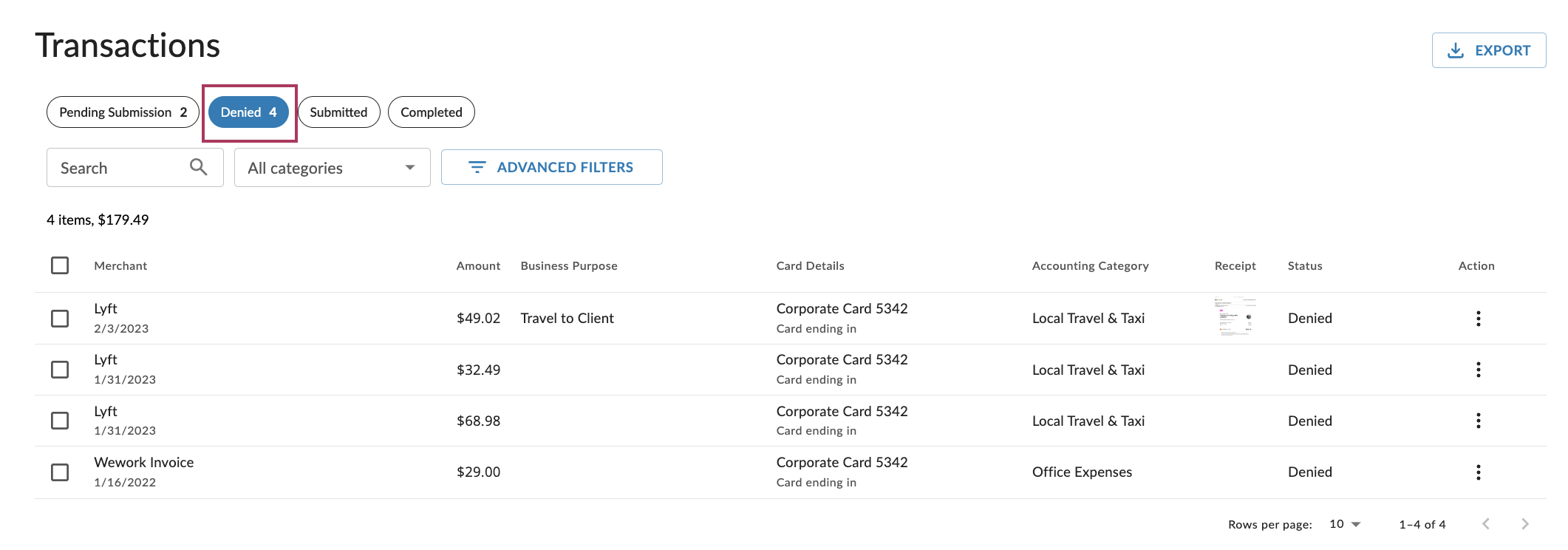Screen dimensions: 1568x550
Task: Open actions menu for $49.02 Lyft row
Action: 1478,319
